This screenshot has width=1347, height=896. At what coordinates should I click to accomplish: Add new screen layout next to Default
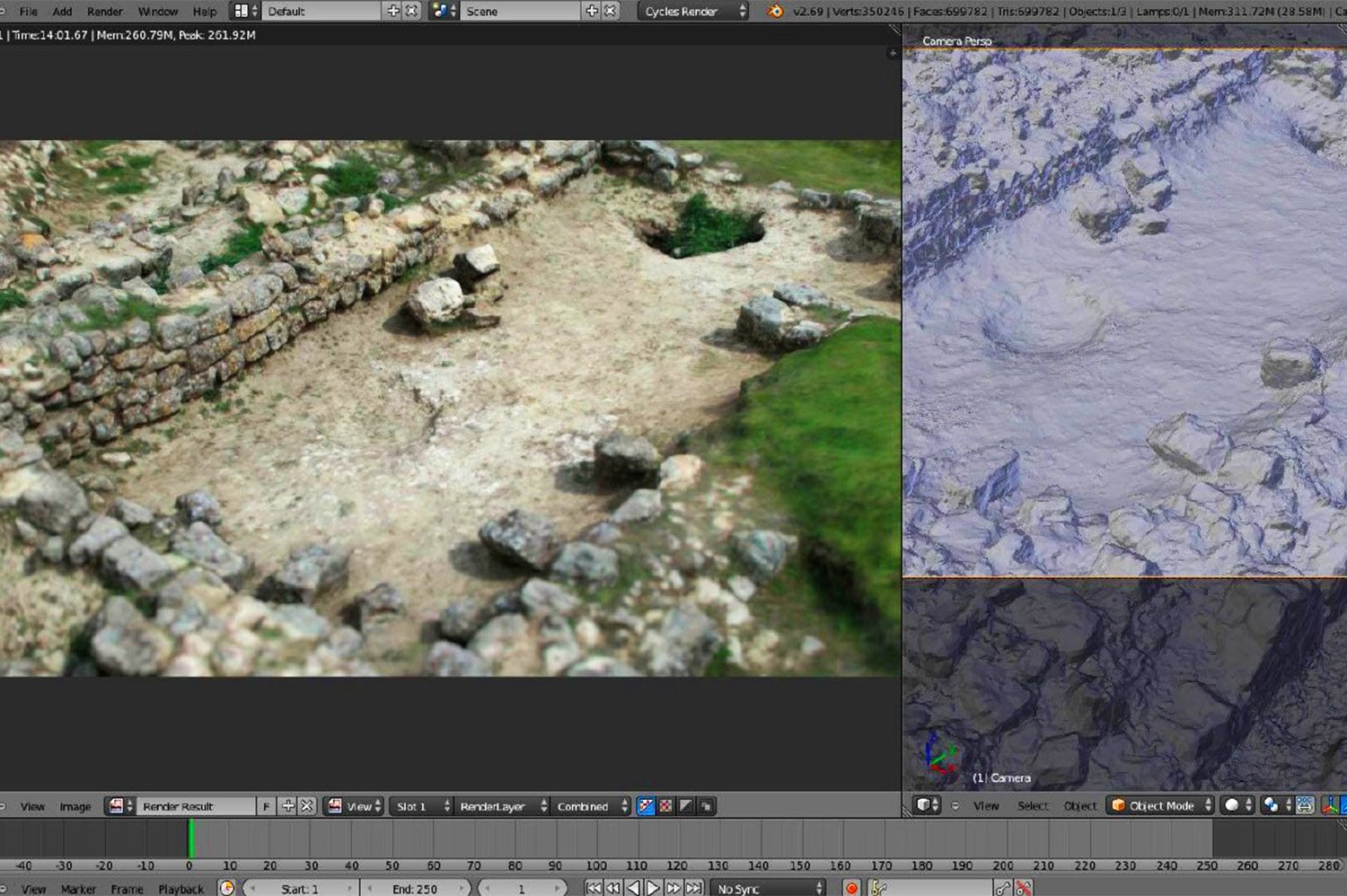393,12
